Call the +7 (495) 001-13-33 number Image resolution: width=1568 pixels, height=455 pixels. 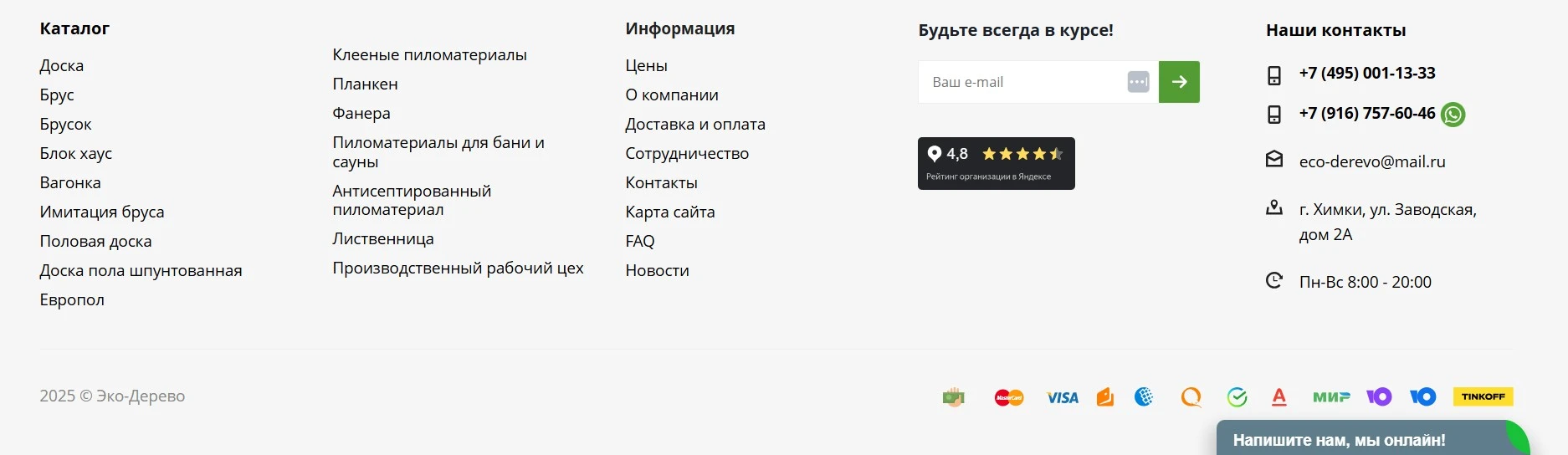[1366, 73]
